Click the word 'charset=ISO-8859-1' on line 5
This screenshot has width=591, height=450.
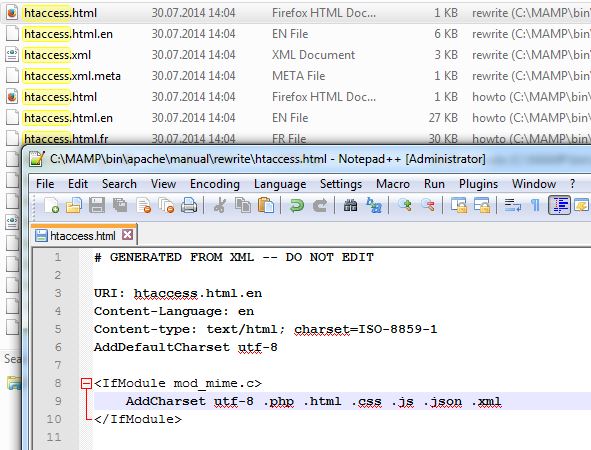366,329
